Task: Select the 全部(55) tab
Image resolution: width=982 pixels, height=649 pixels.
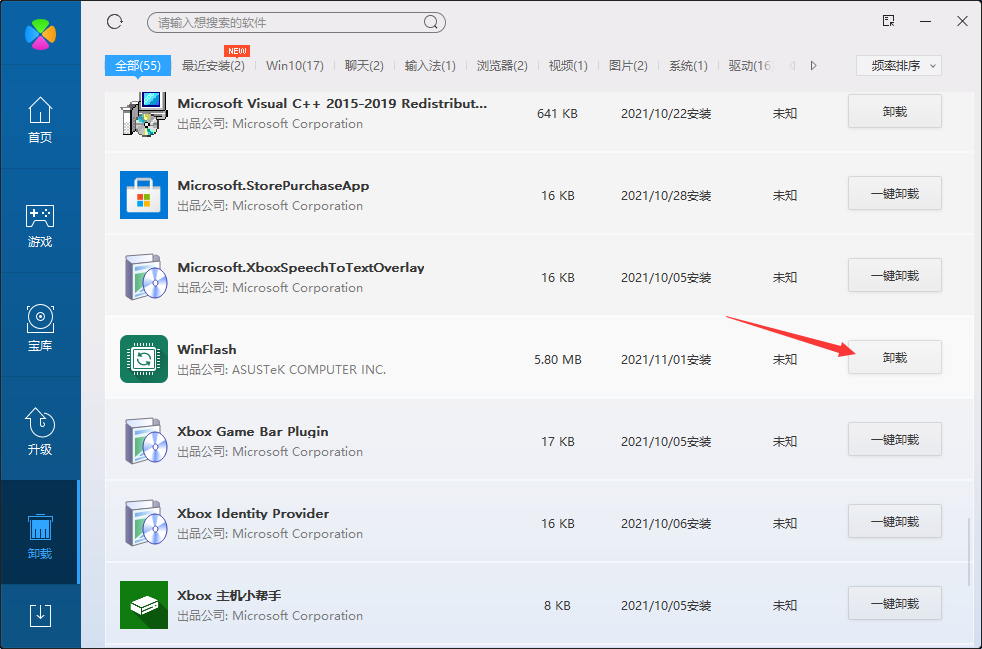Action: pyautogui.click(x=138, y=65)
